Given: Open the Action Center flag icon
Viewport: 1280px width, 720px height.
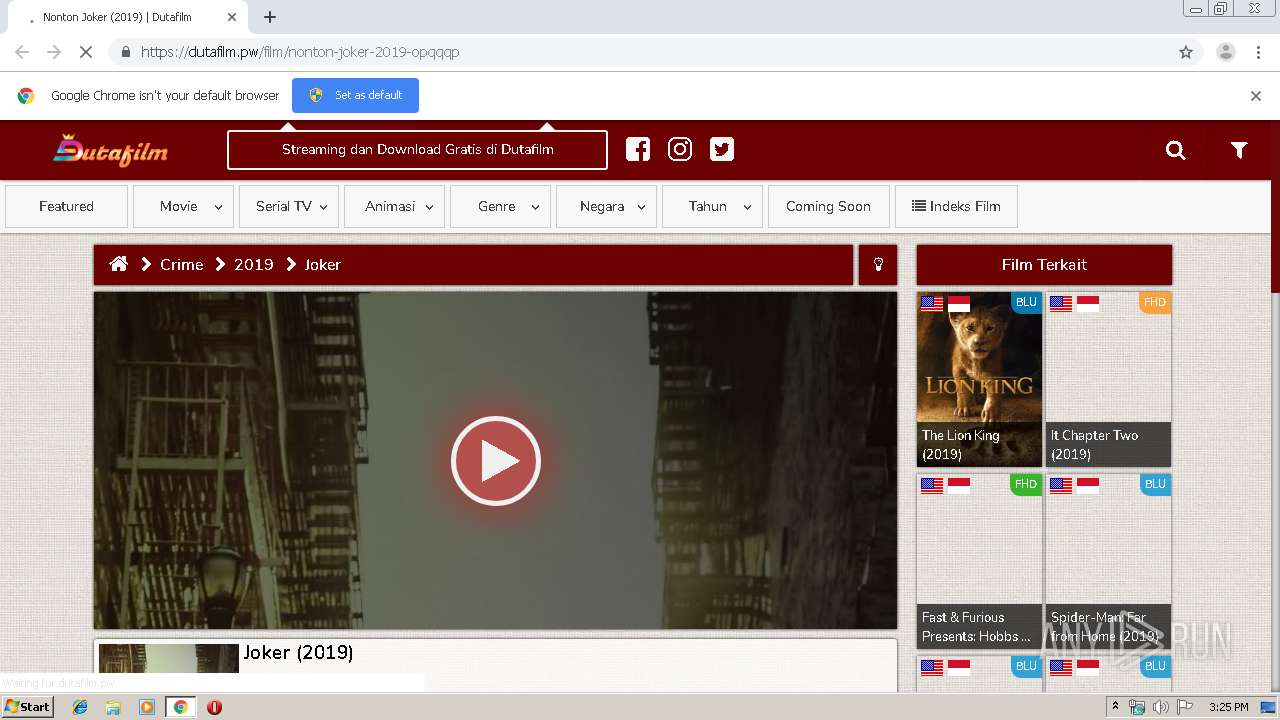Looking at the screenshot, I should point(1184,707).
